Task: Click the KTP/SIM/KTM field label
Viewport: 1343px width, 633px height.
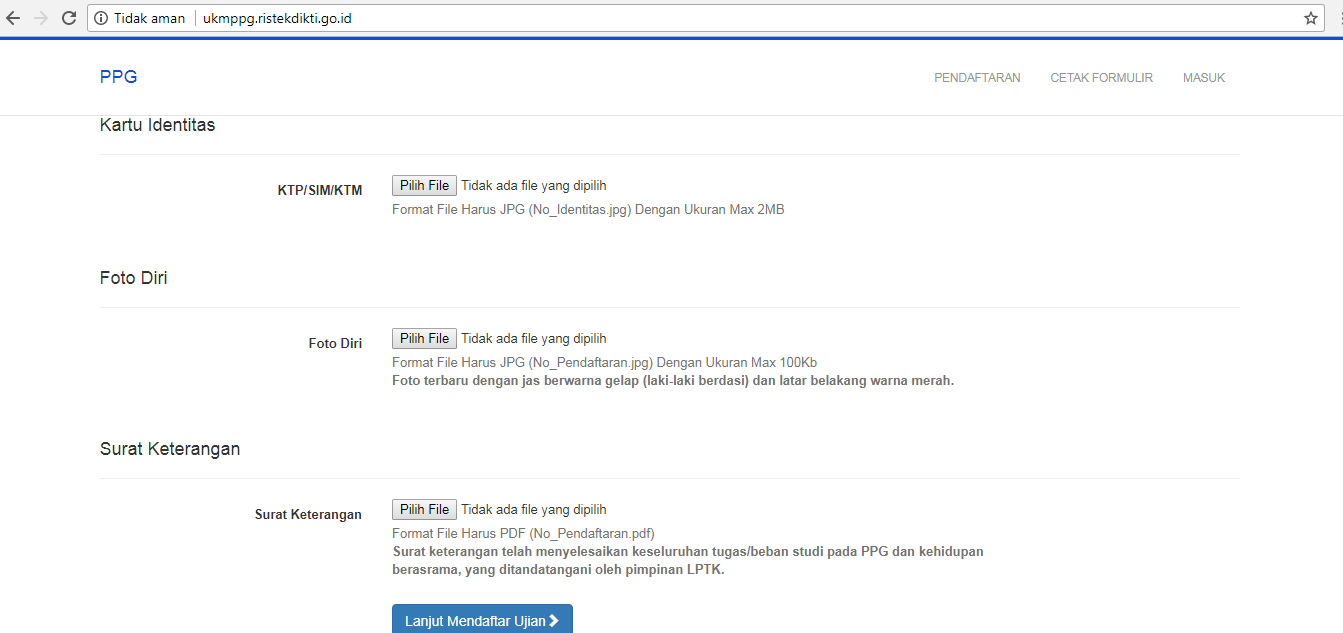Action: [320, 190]
